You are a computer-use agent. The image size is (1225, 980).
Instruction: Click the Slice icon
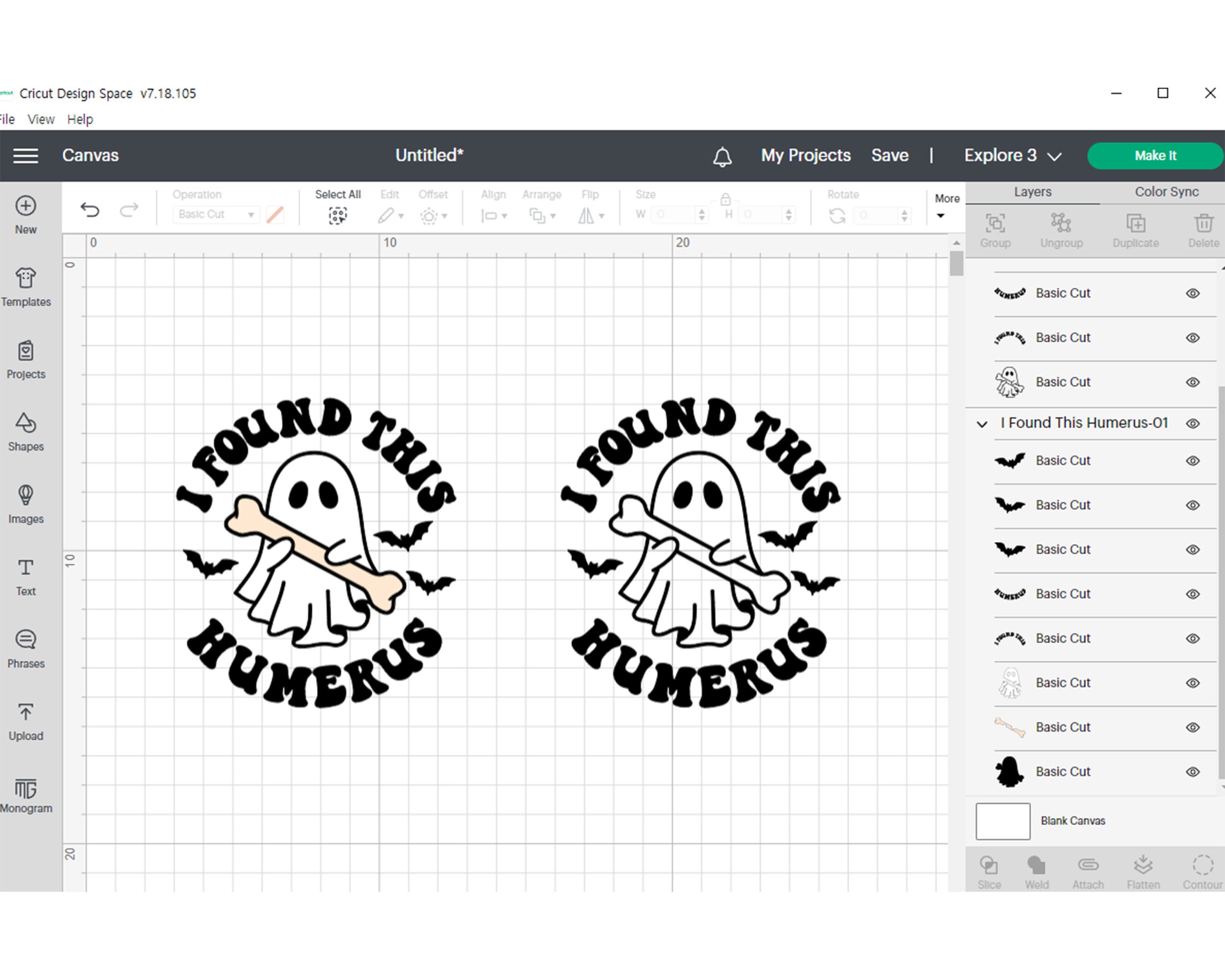tap(990, 867)
